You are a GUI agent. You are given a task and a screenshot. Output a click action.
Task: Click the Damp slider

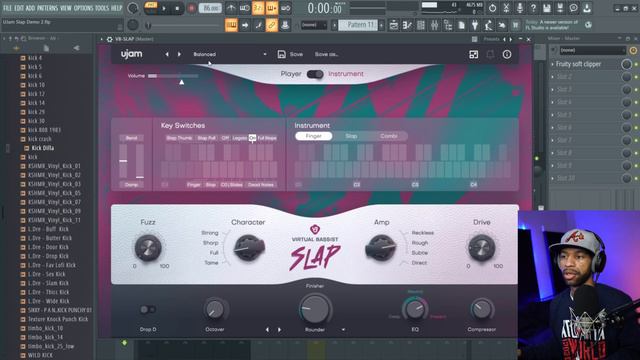click(140, 160)
